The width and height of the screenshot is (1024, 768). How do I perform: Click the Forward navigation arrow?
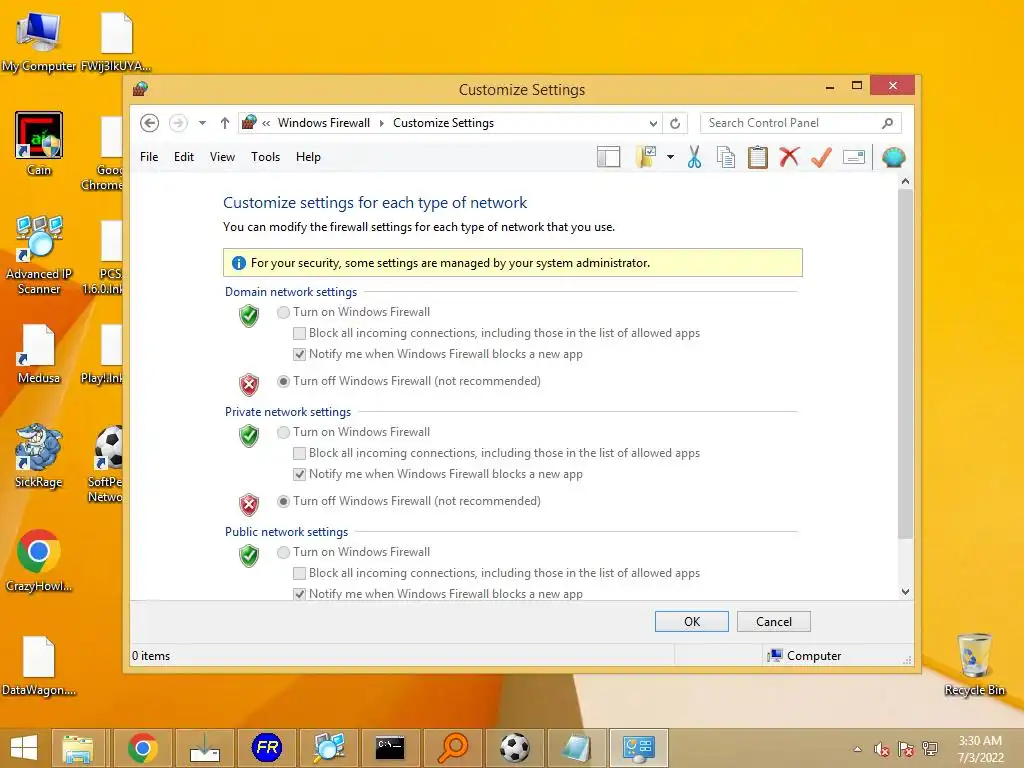(x=178, y=123)
